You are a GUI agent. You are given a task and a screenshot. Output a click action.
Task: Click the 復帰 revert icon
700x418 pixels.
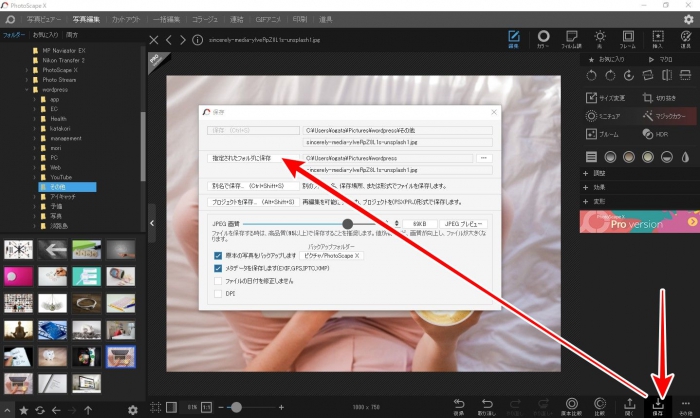click(459, 406)
